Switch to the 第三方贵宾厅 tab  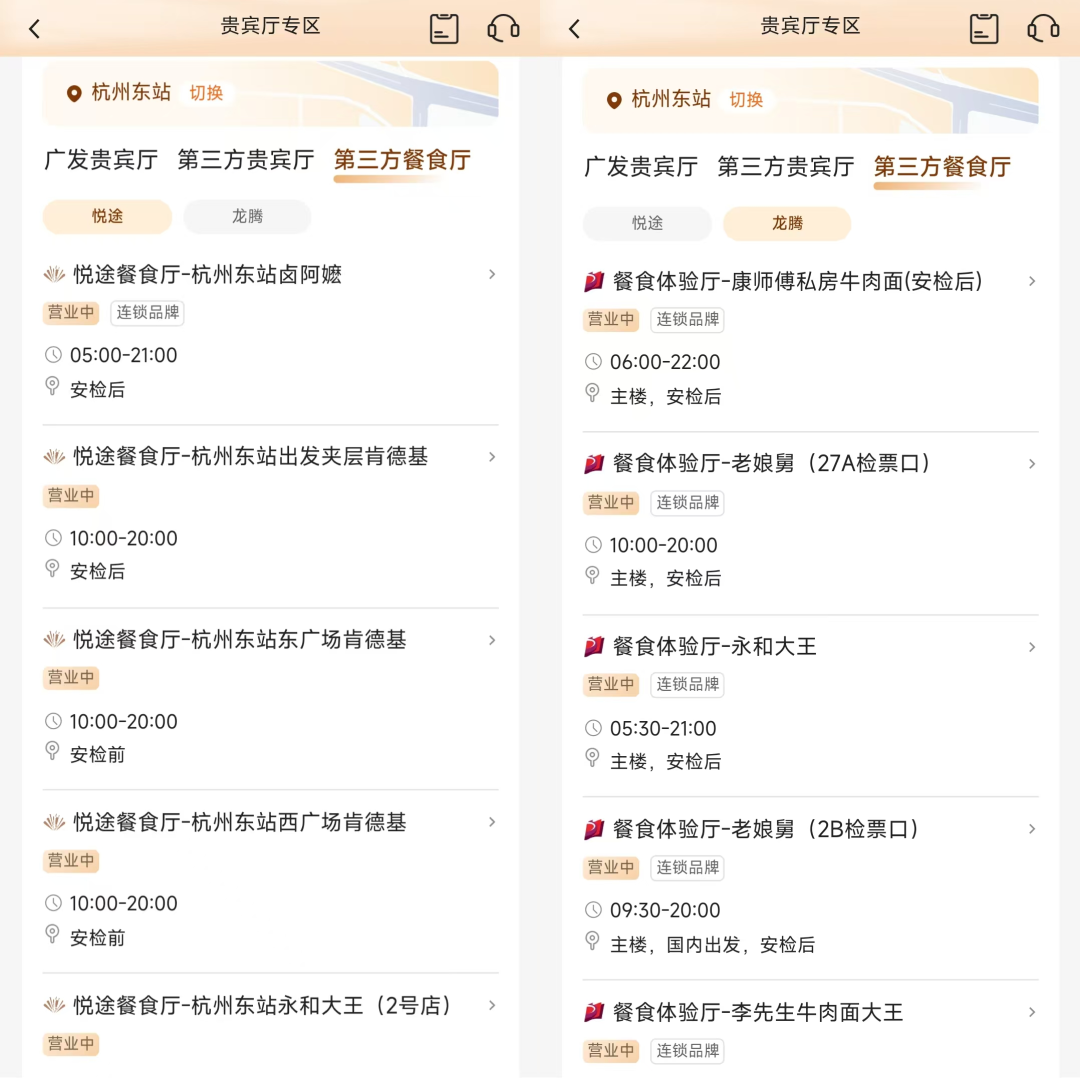click(245, 160)
